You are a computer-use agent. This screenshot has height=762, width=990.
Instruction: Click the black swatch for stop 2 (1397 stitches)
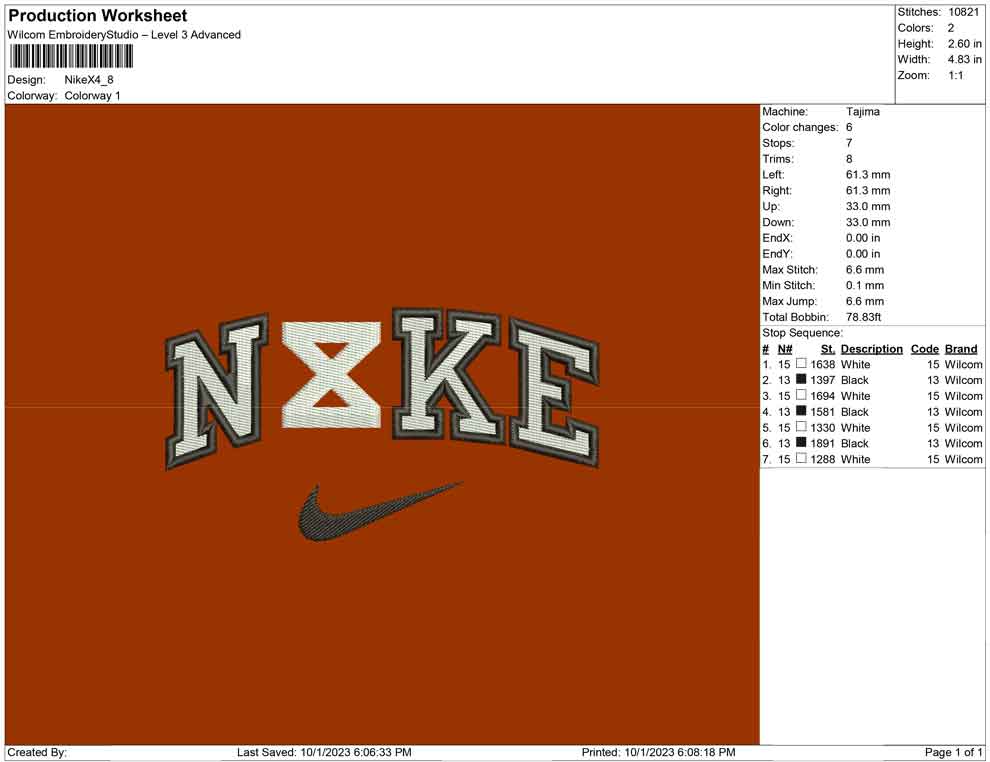pos(801,379)
